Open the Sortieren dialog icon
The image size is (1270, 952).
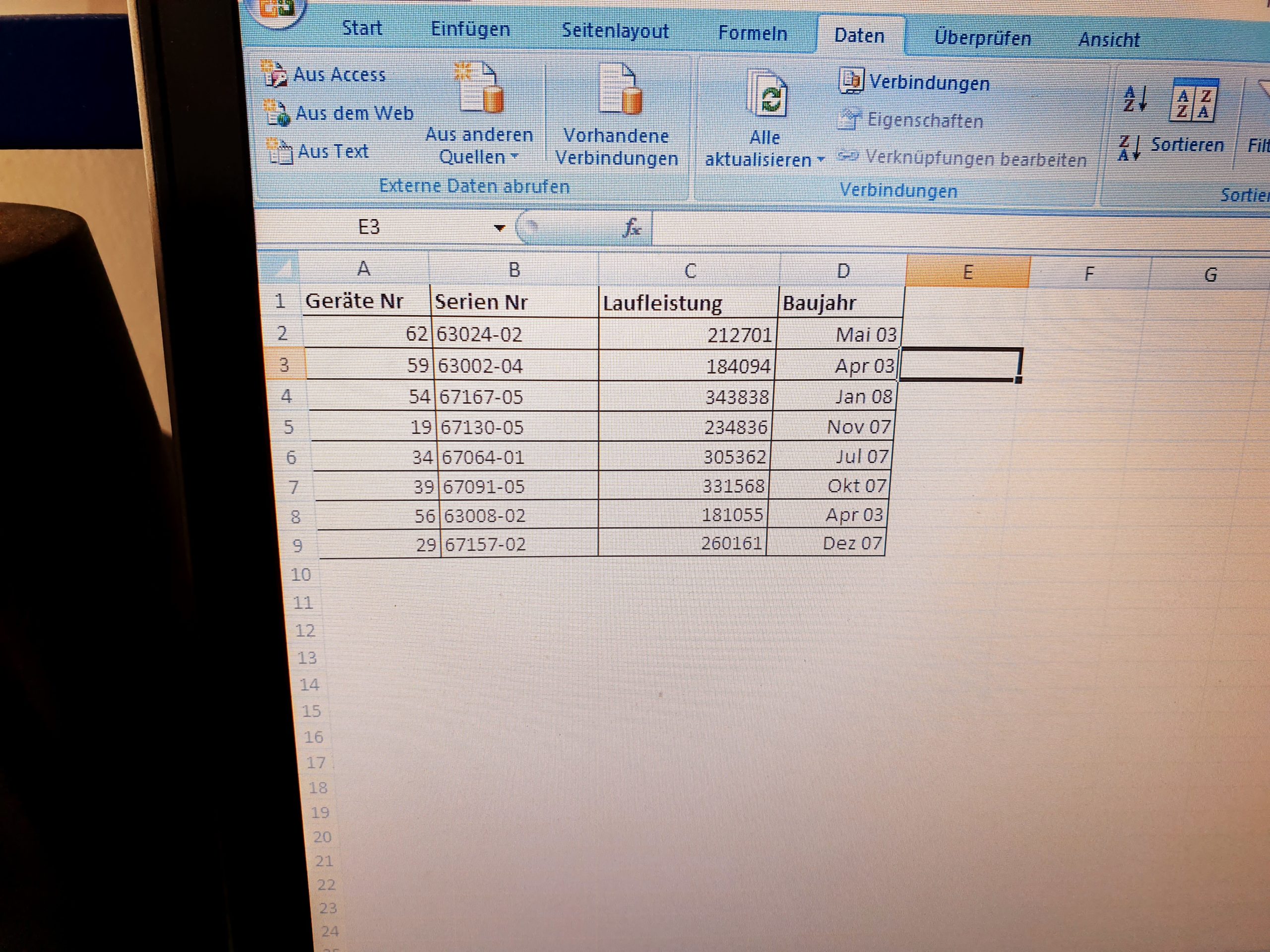click(x=1193, y=101)
